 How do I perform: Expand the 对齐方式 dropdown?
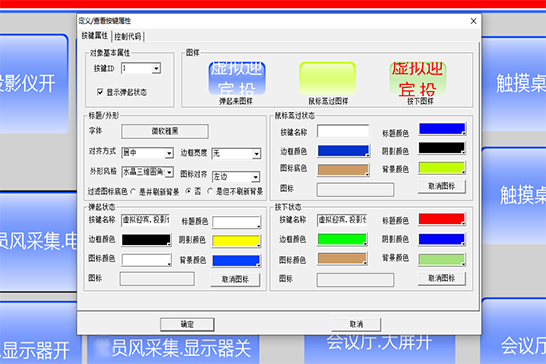coord(169,153)
